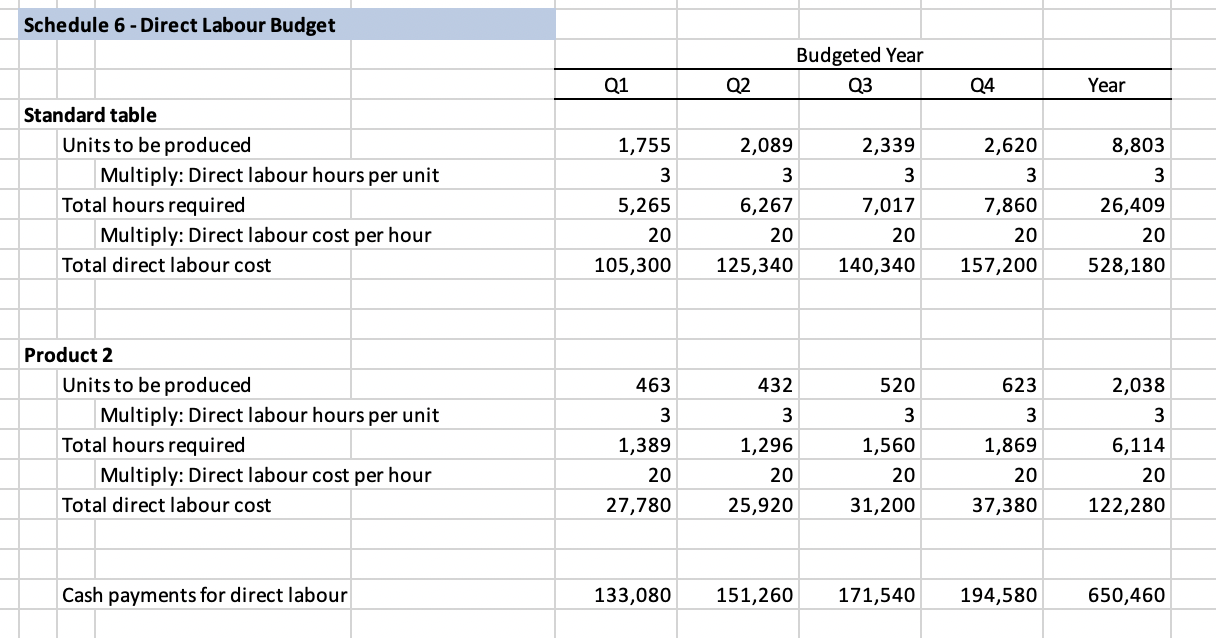This screenshot has width=1216, height=638.
Task: Select Units to be produced under Standard table
Action: point(156,145)
